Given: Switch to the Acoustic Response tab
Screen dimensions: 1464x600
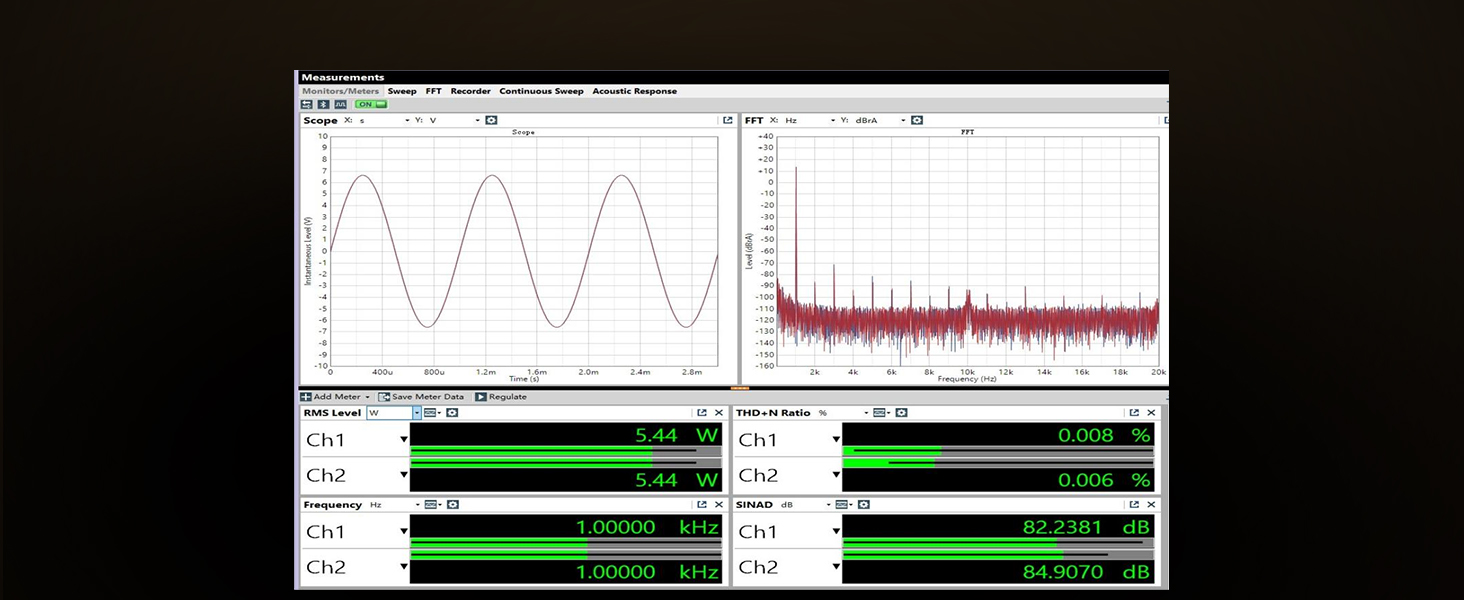Looking at the screenshot, I should point(634,91).
